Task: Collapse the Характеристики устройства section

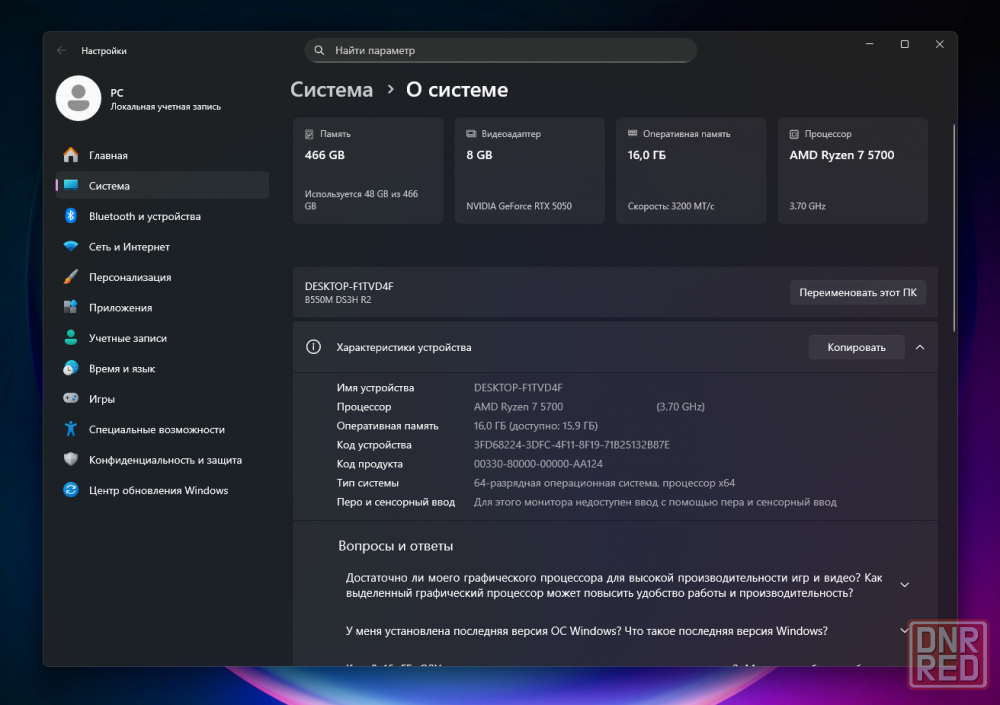Action: [920, 347]
